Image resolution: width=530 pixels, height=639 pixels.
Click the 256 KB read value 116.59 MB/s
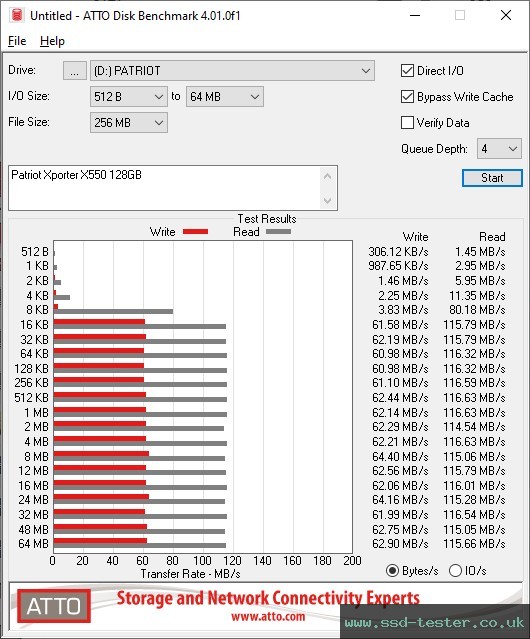pyautogui.click(x=474, y=383)
